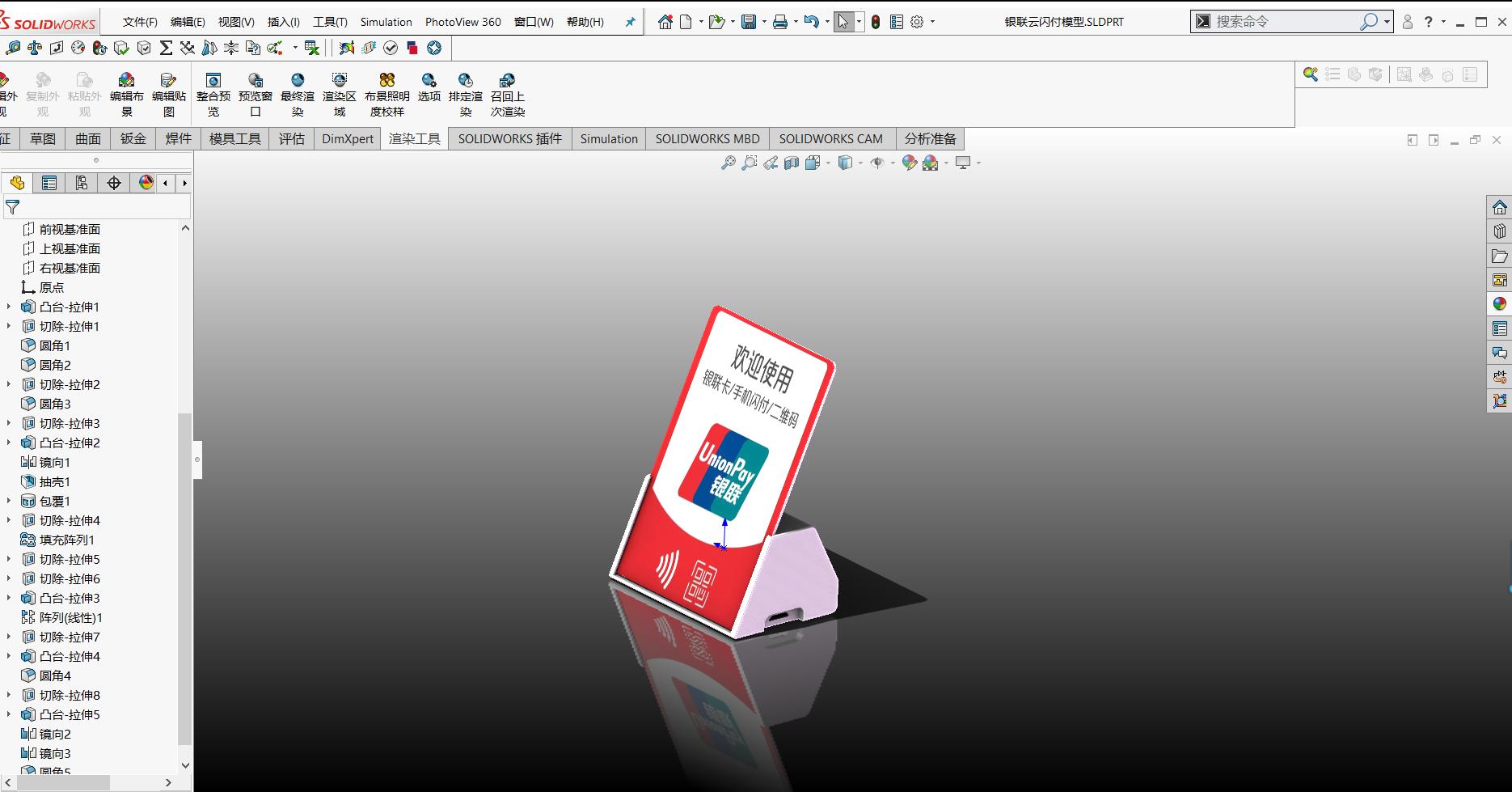Expand 包覆1 feature in tree
This screenshot has height=792, width=1512.
pos(9,501)
